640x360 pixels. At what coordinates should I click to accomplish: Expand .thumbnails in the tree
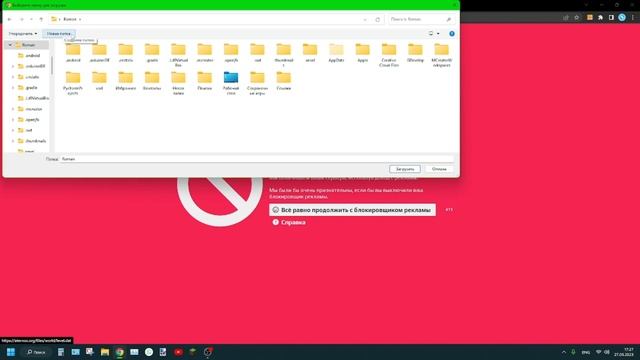[13, 141]
